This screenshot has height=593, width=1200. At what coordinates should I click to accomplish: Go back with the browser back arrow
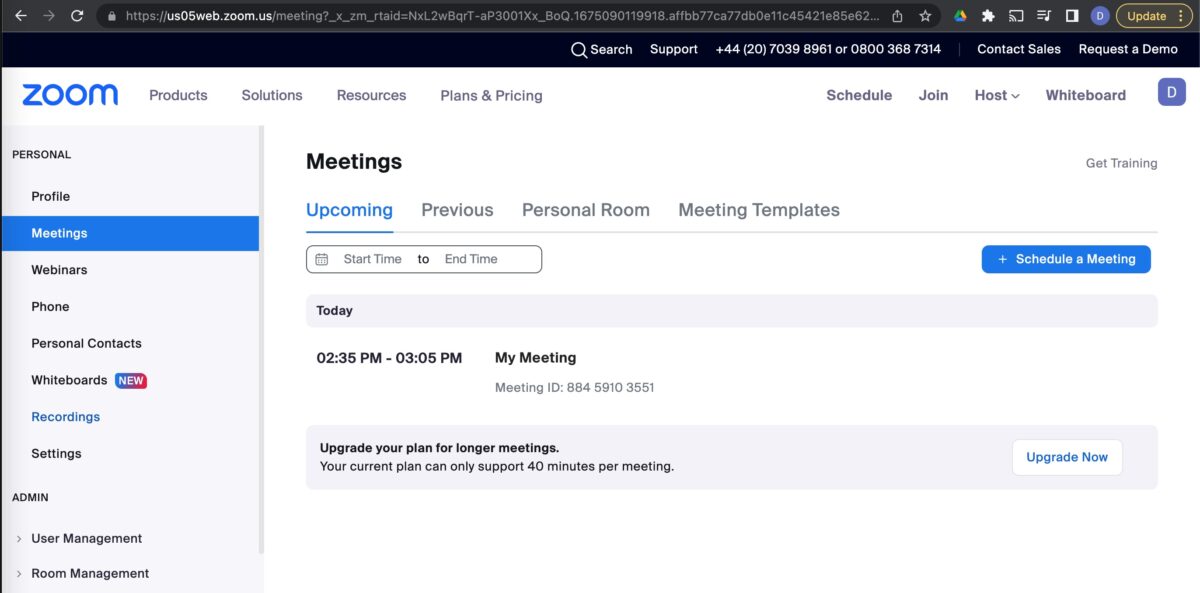click(x=20, y=16)
